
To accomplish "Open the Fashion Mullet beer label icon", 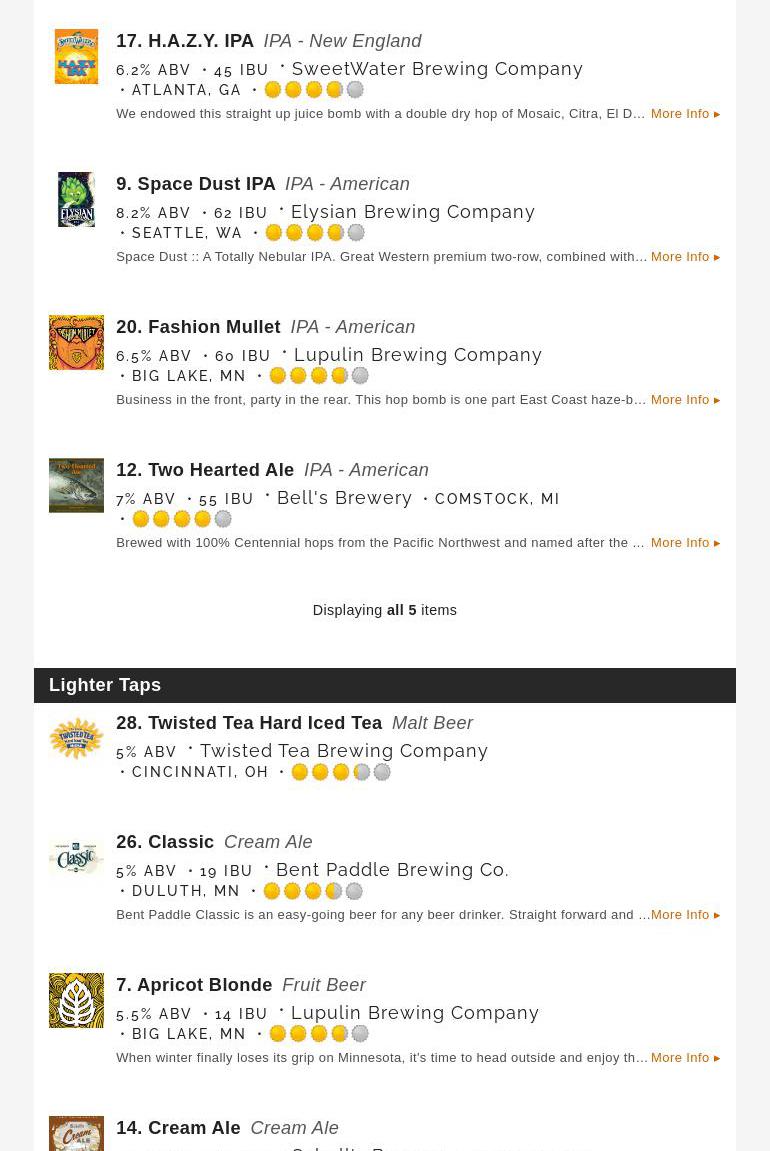I will coord(76,343).
